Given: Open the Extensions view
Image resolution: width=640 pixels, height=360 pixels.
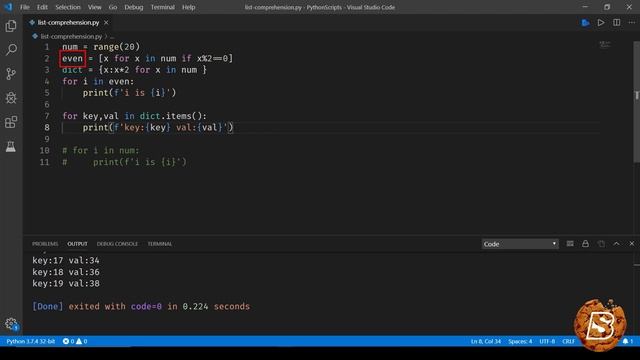Looking at the screenshot, I should [x=11, y=122].
